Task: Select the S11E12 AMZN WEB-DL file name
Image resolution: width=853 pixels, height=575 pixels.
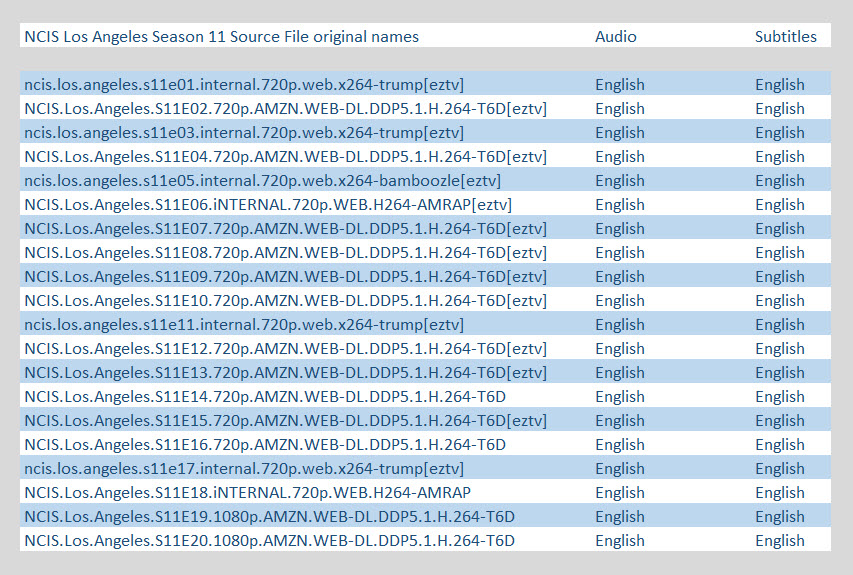Action: [286, 349]
